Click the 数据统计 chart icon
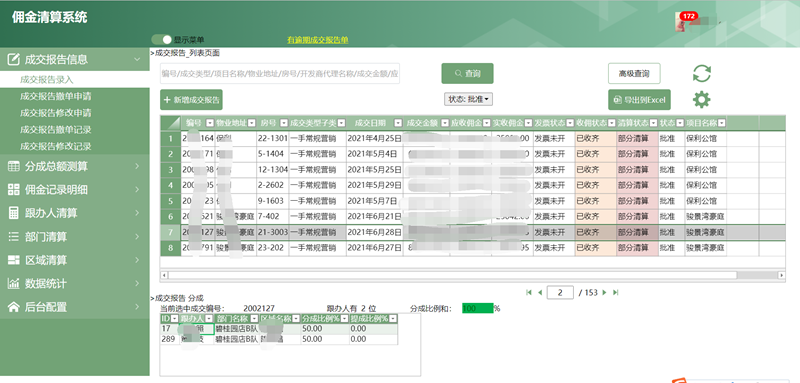The image size is (800, 383). tap(14, 284)
